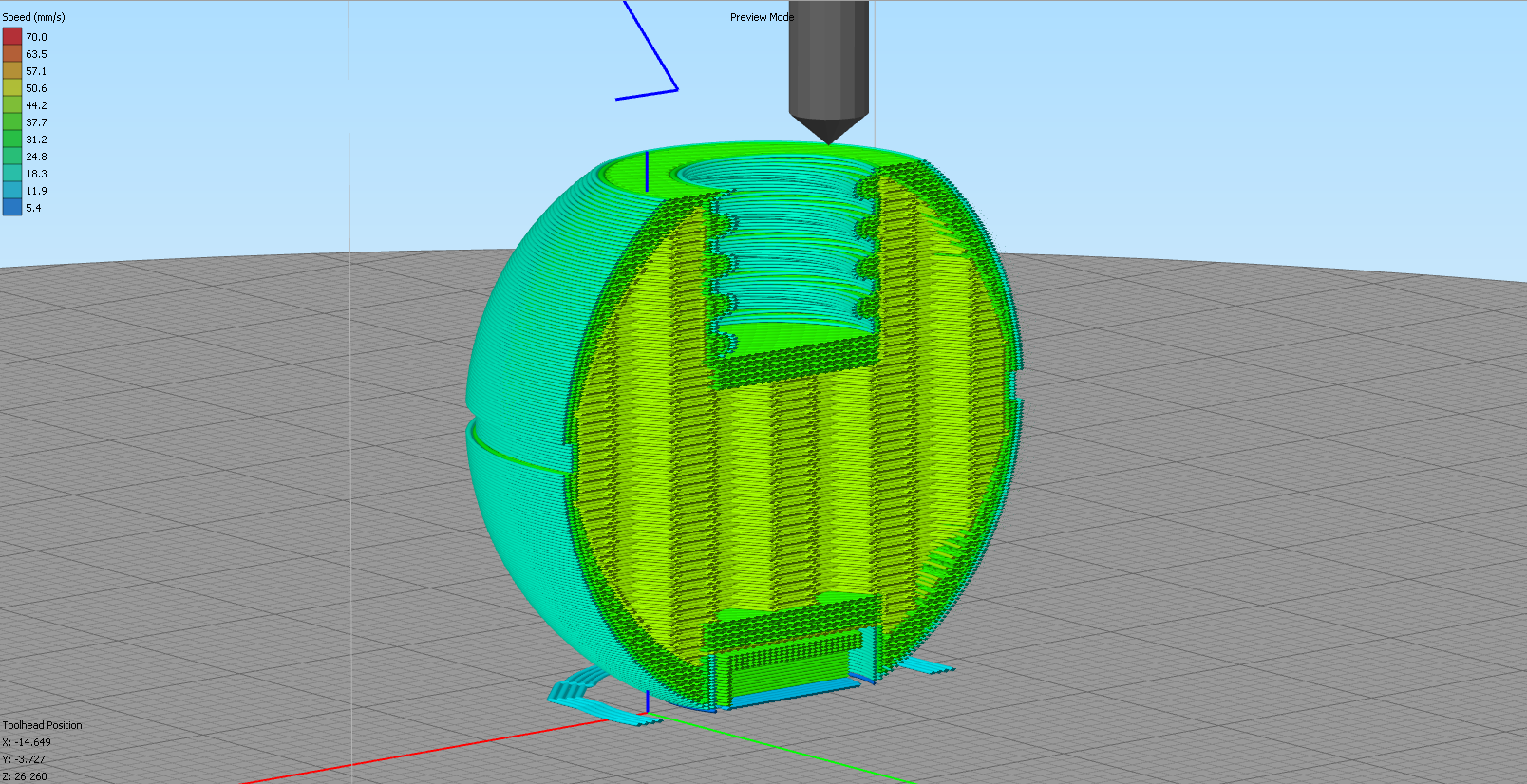Select the "11.9" legend value text
Screen dimensions: 1527x784
click(36, 191)
